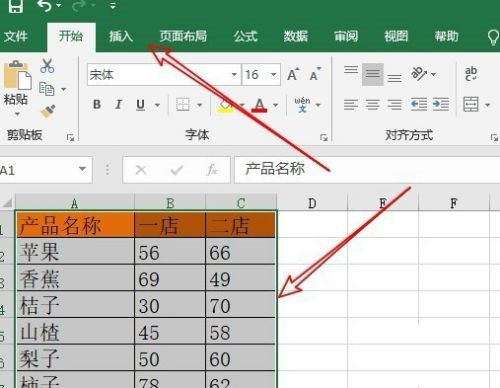Open the 剪贴板 clipboard dialog launcher
The width and height of the screenshot is (500, 388).
(70, 137)
